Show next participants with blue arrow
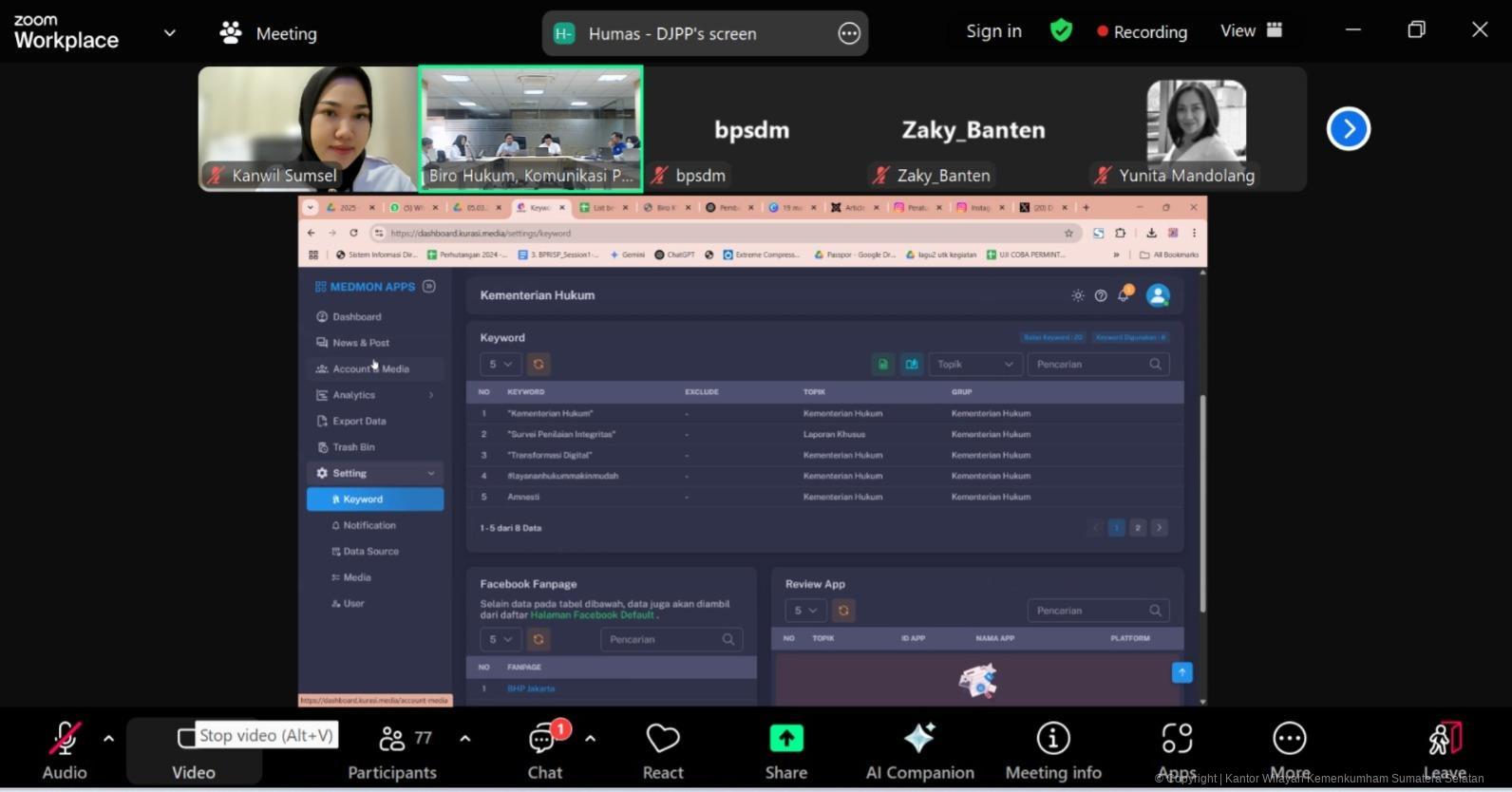This screenshot has width=1512, height=792. (1348, 129)
